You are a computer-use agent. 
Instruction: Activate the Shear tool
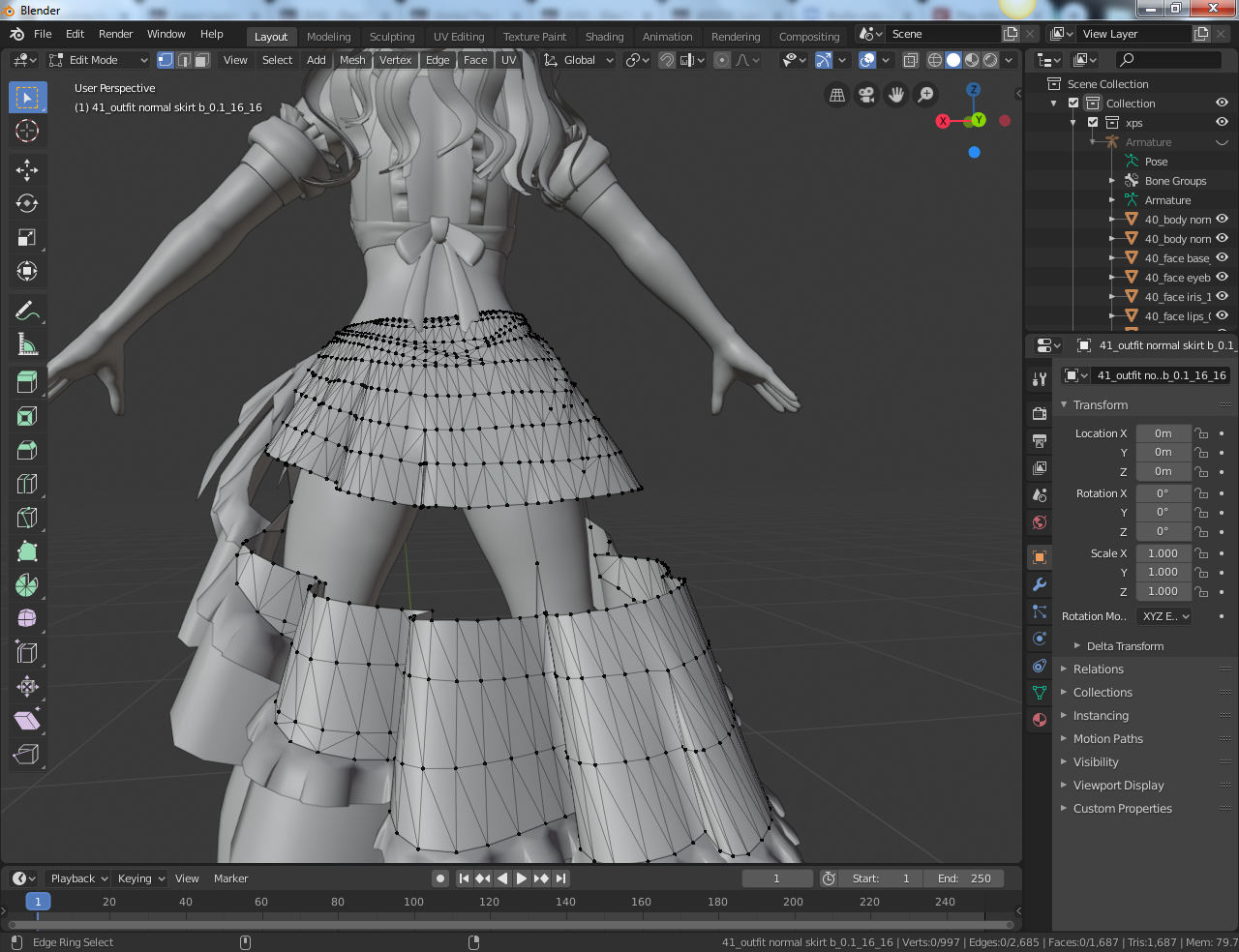pyautogui.click(x=27, y=722)
